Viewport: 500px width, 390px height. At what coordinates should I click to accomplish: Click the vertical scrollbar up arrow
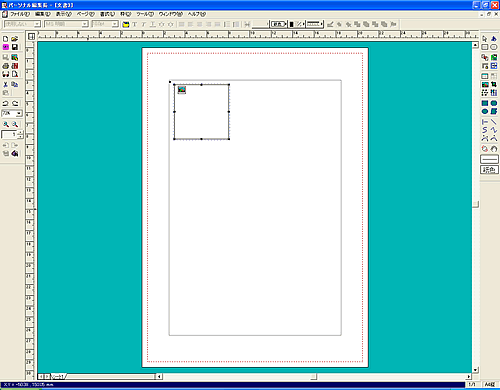click(475, 45)
